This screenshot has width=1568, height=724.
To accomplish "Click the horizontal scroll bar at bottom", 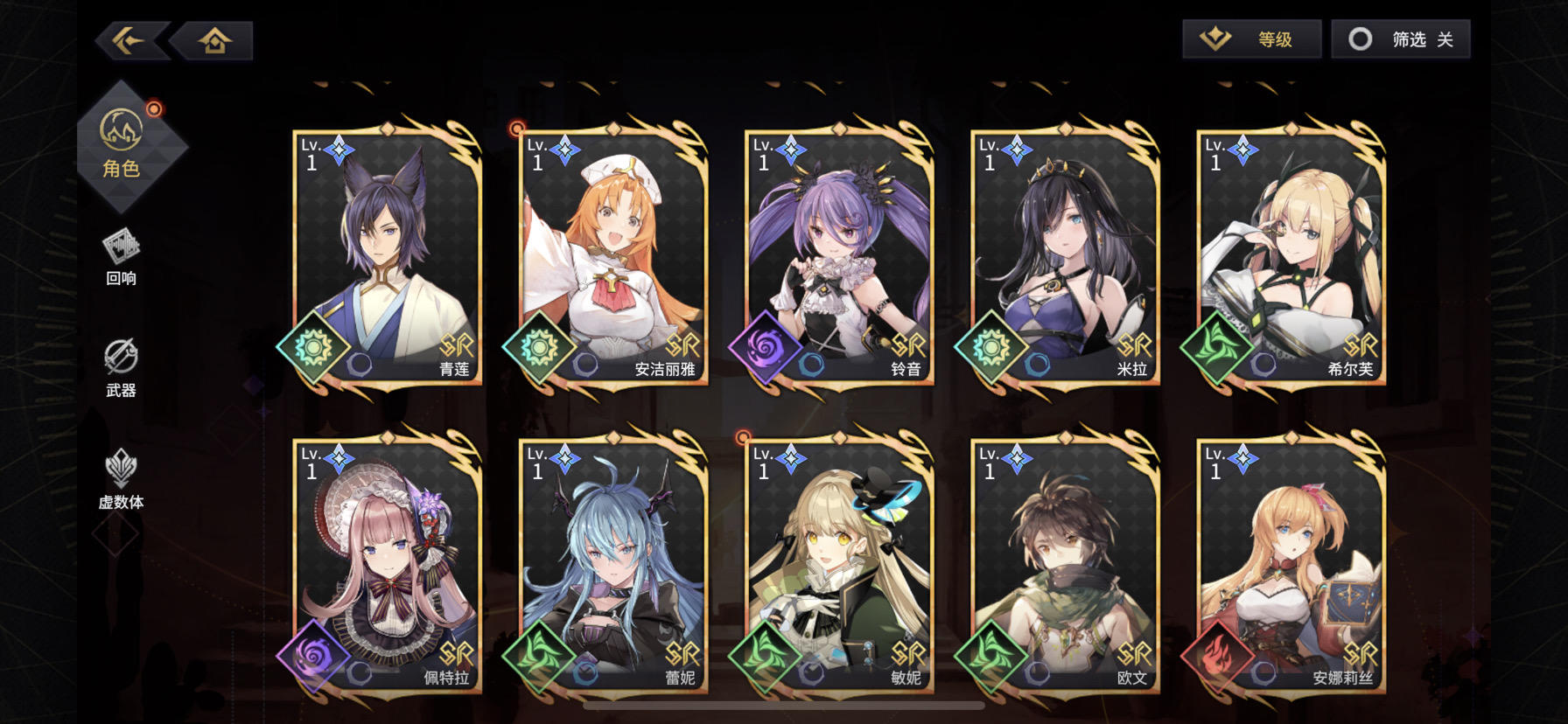I will [783, 705].
